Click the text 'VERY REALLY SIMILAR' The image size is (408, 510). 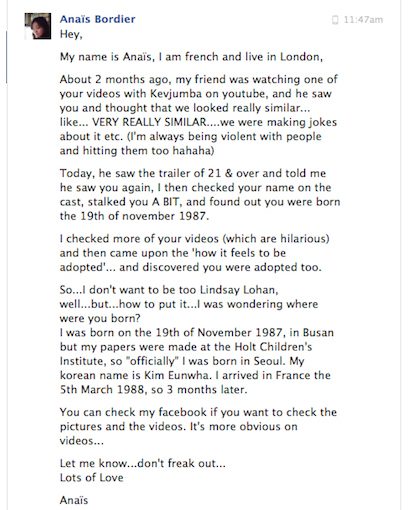click(x=150, y=122)
